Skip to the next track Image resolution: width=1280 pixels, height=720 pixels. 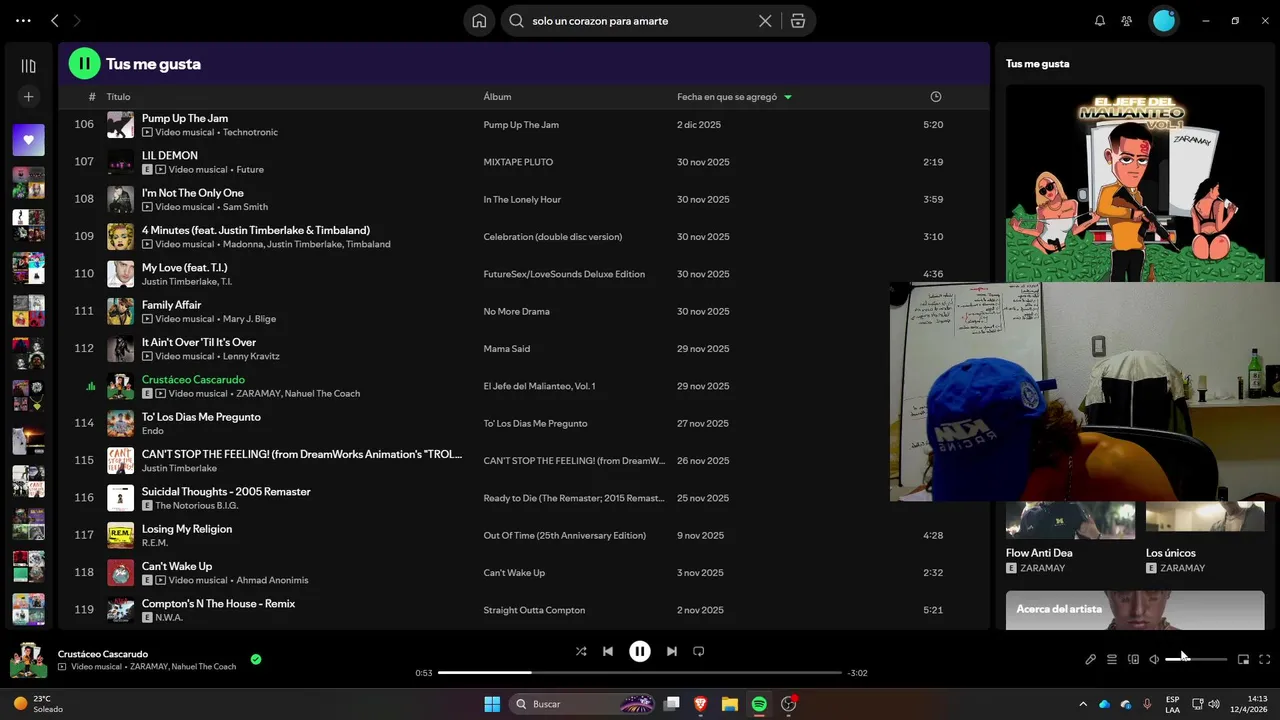672,651
